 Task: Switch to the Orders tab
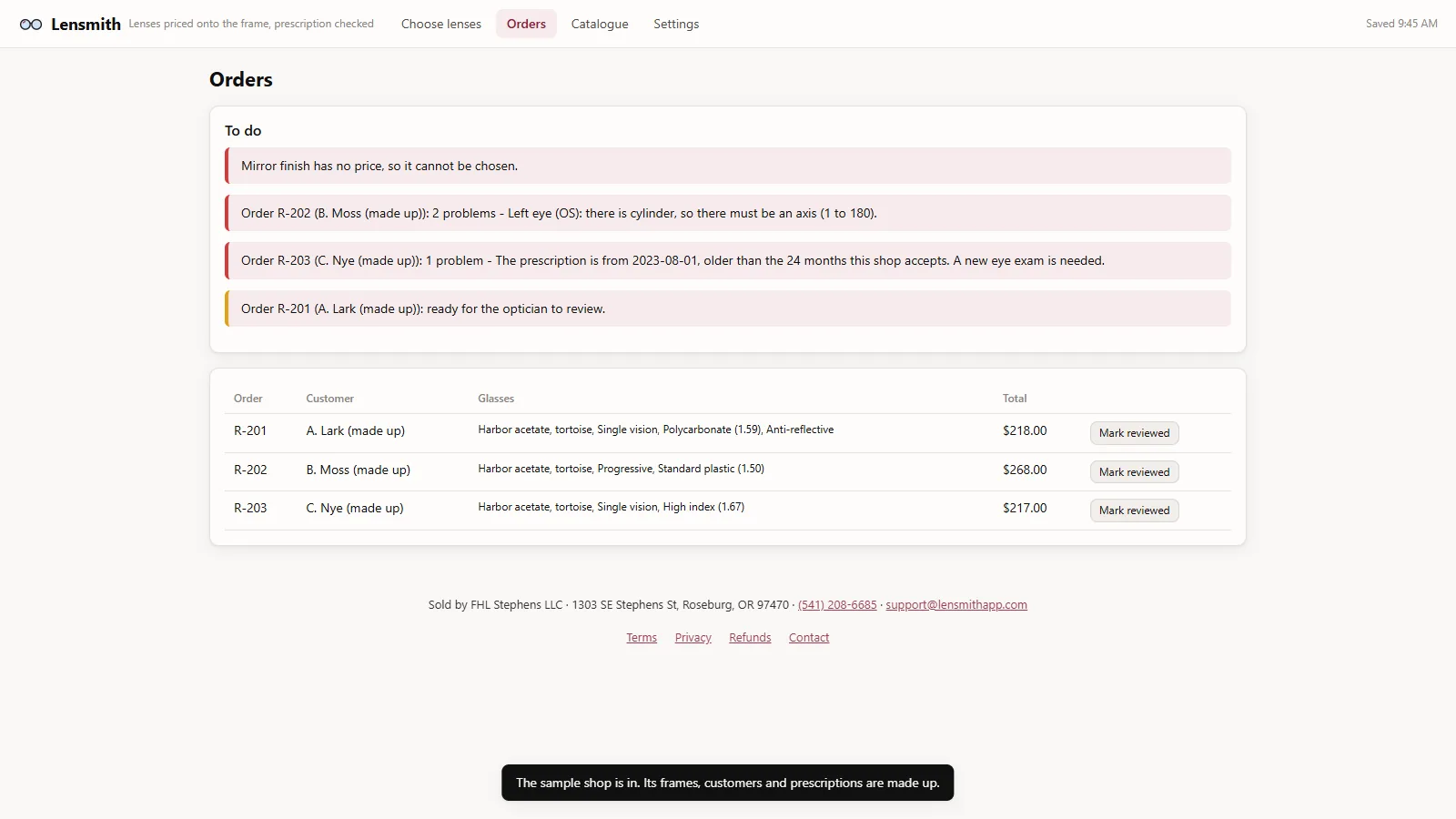[526, 24]
